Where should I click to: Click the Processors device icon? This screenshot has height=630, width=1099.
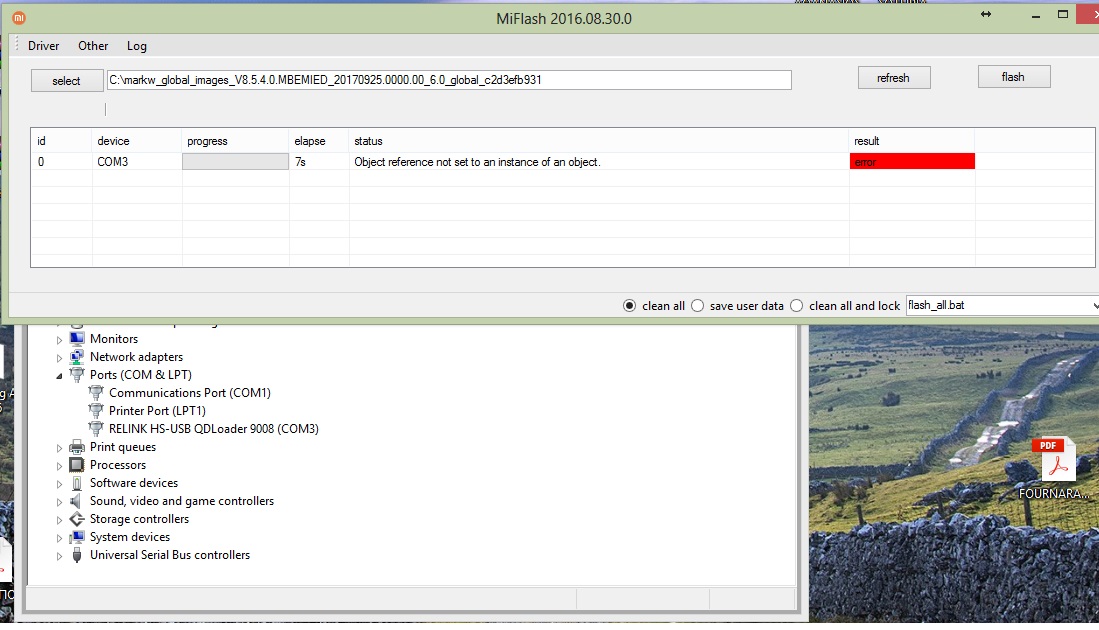[x=77, y=465]
